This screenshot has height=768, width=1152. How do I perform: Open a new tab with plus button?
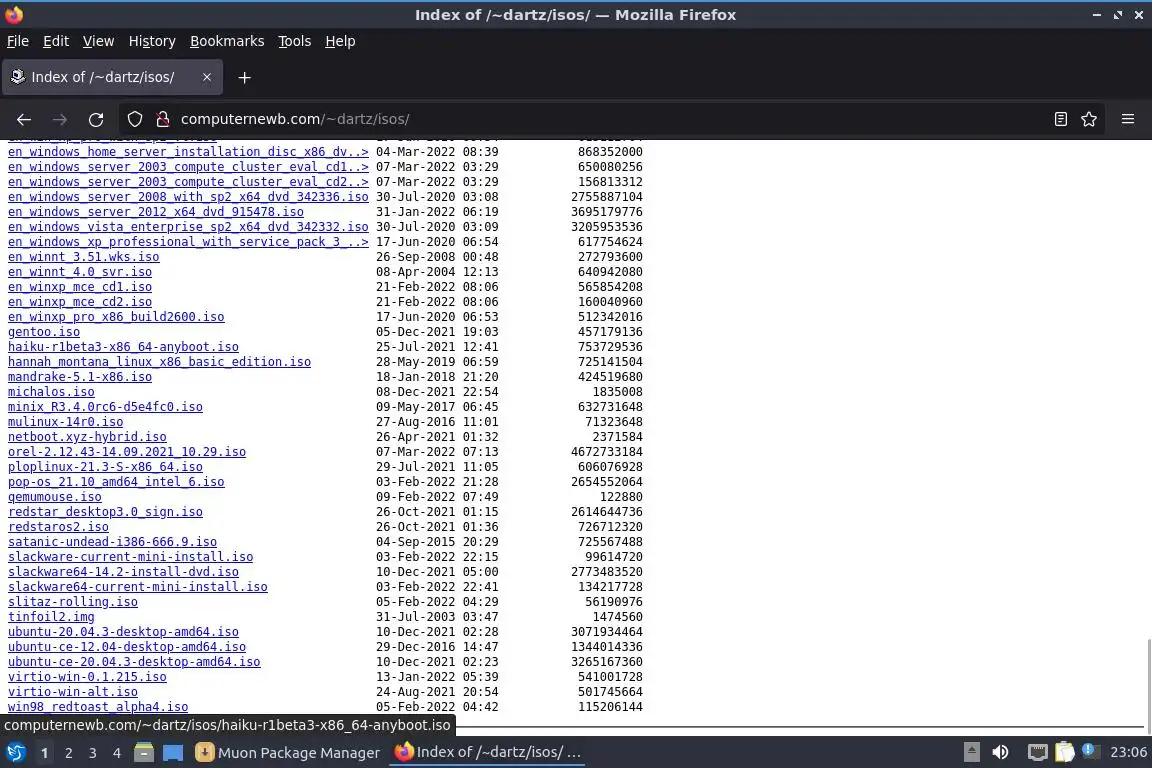[x=245, y=77]
